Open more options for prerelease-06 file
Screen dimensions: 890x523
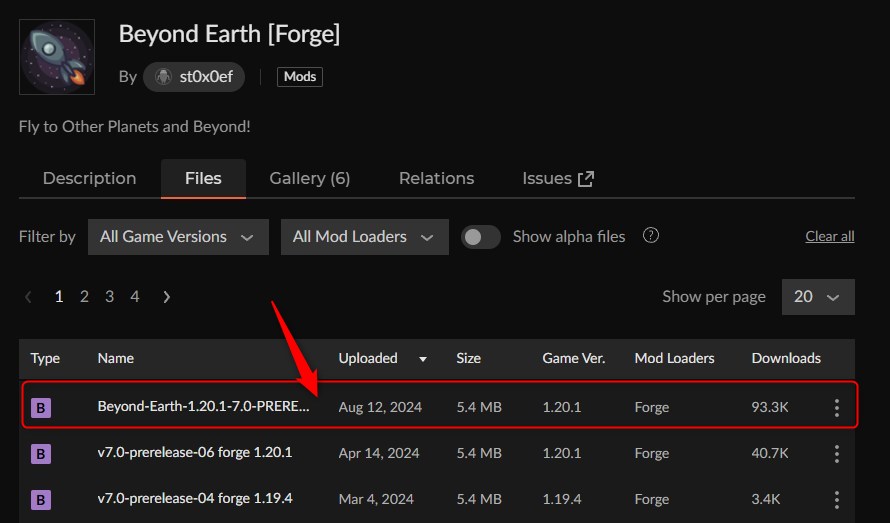pos(837,454)
